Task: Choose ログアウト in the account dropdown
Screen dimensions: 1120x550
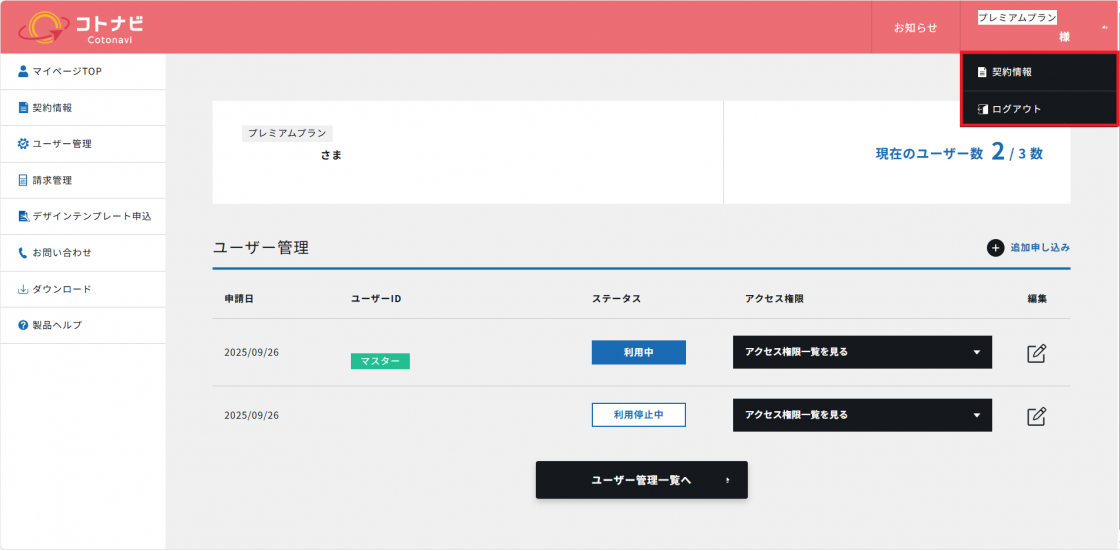Action: coord(1016,109)
